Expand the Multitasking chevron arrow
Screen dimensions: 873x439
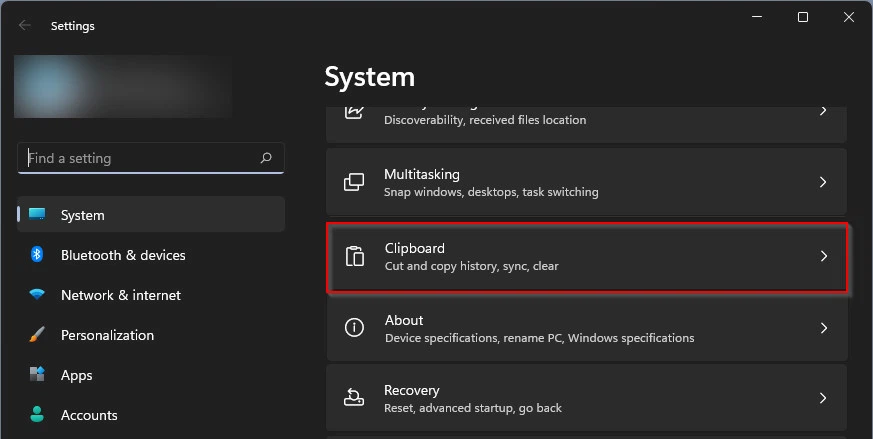pos(823,182)
